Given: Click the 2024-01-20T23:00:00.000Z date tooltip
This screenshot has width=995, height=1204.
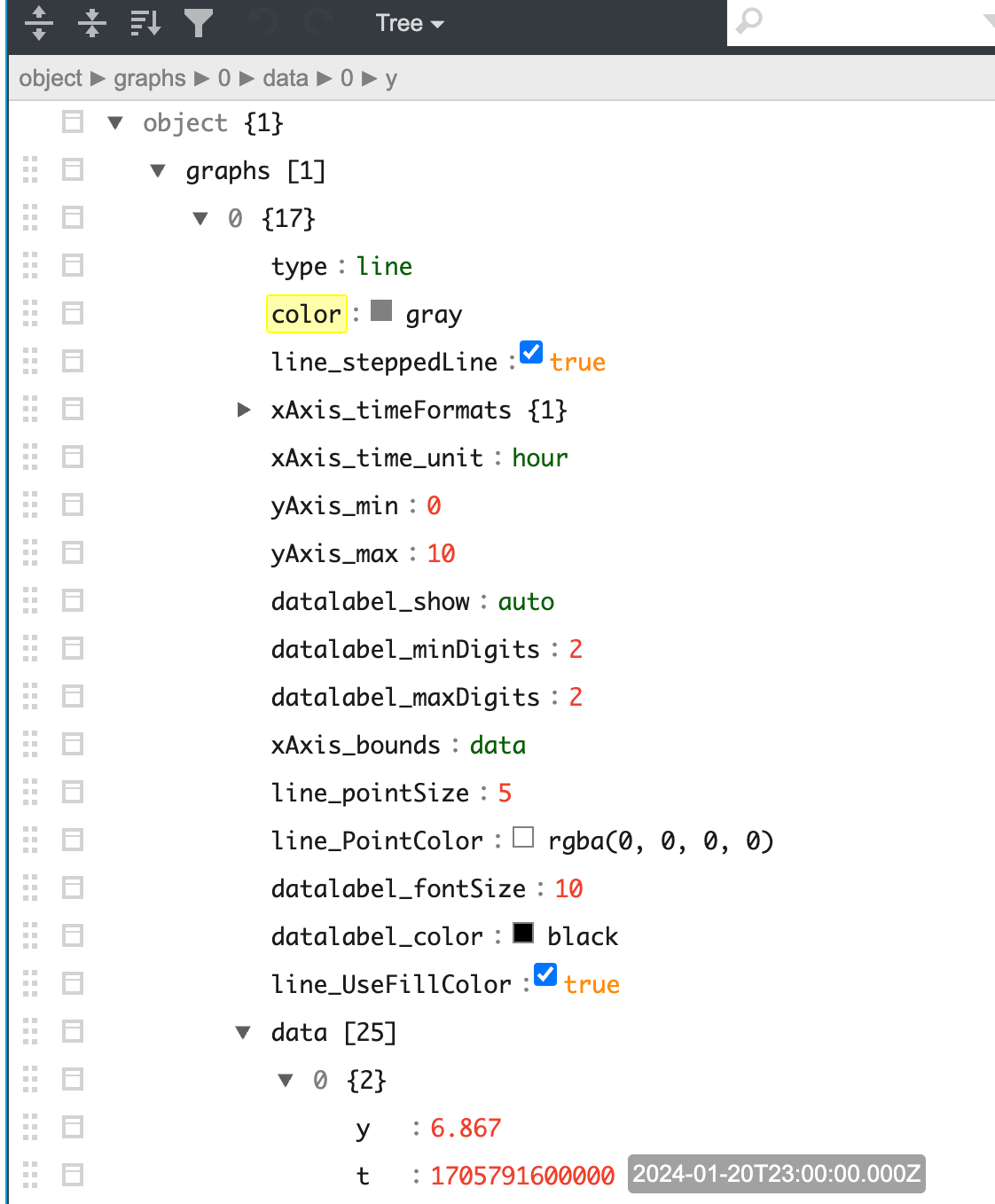Looking at the screenshot, I should coord(777,1174).
